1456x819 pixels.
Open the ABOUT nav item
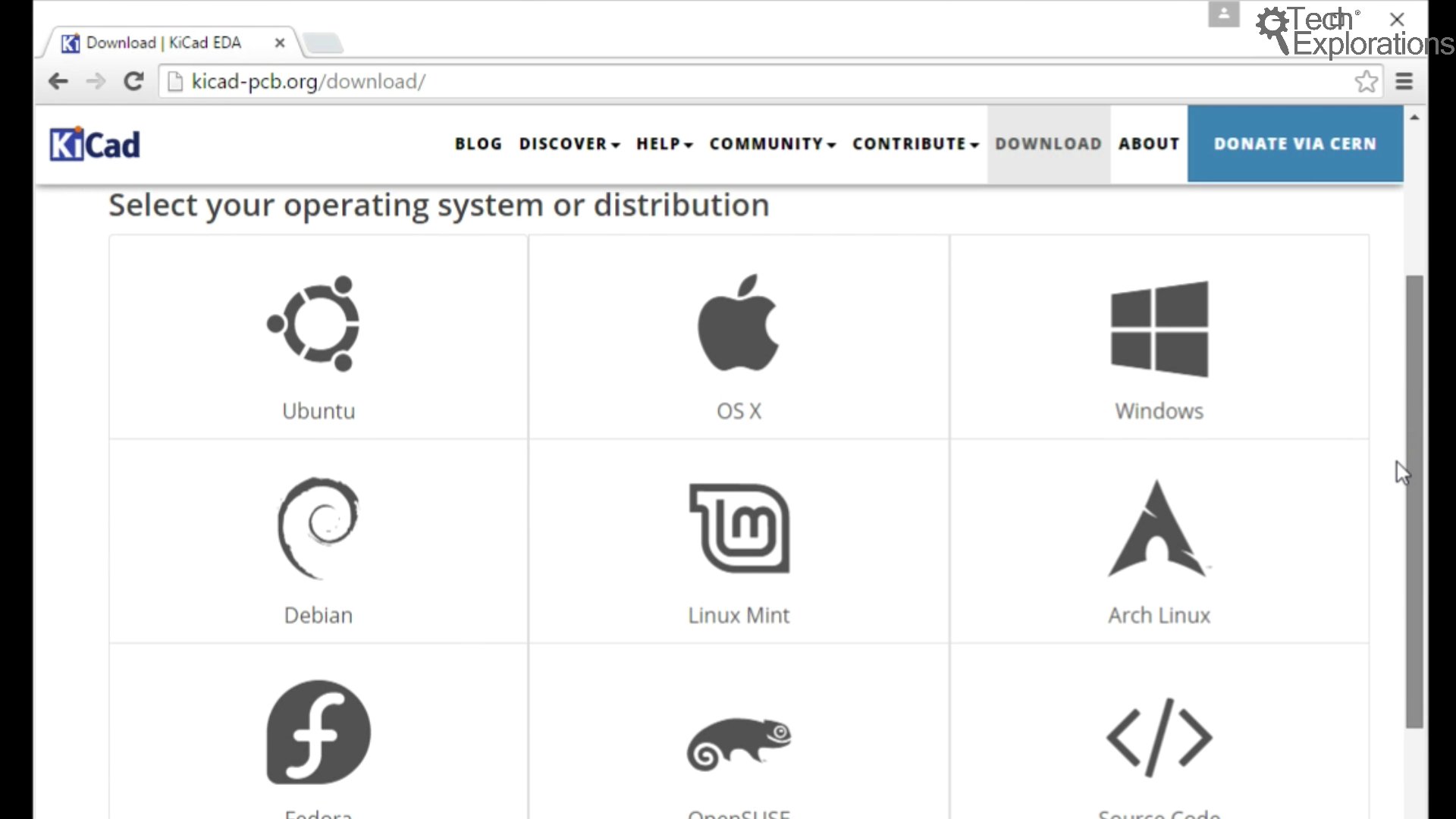1149,144
